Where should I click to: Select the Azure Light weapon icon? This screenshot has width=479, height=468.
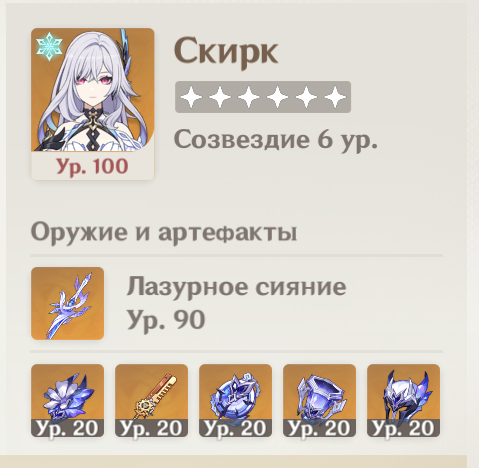[67, 303]
